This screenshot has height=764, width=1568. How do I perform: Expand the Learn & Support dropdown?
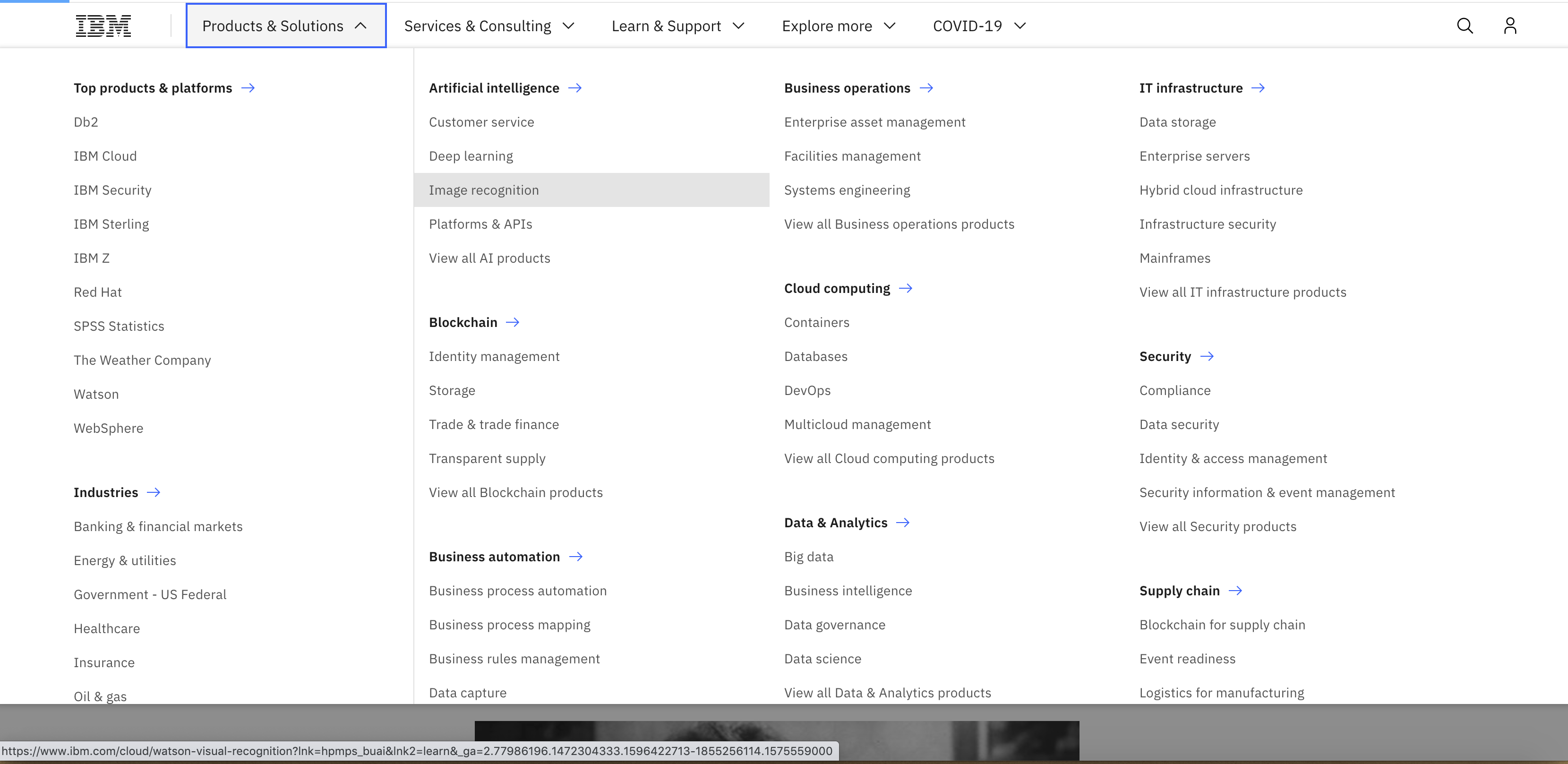(x=677, y=26)
